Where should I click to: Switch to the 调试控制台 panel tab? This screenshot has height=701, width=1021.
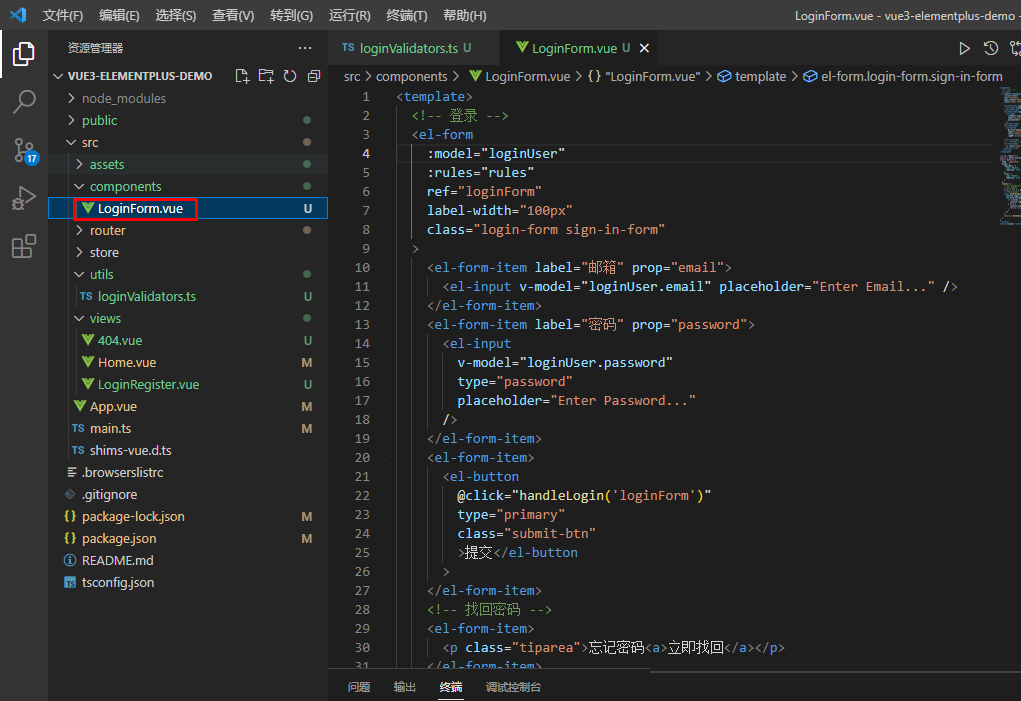point(513,687)
